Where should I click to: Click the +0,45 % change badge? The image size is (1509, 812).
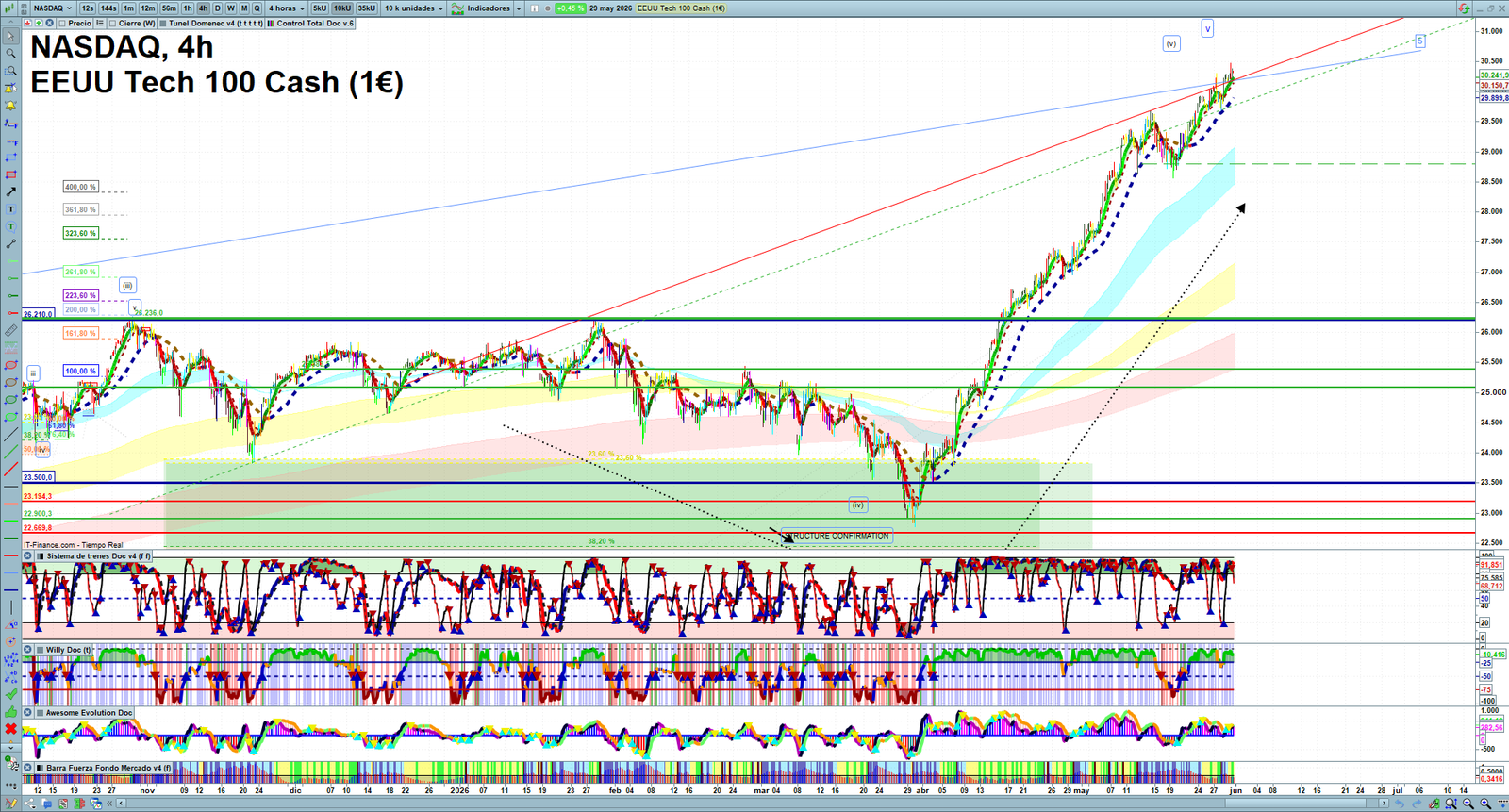coord(571,8)
